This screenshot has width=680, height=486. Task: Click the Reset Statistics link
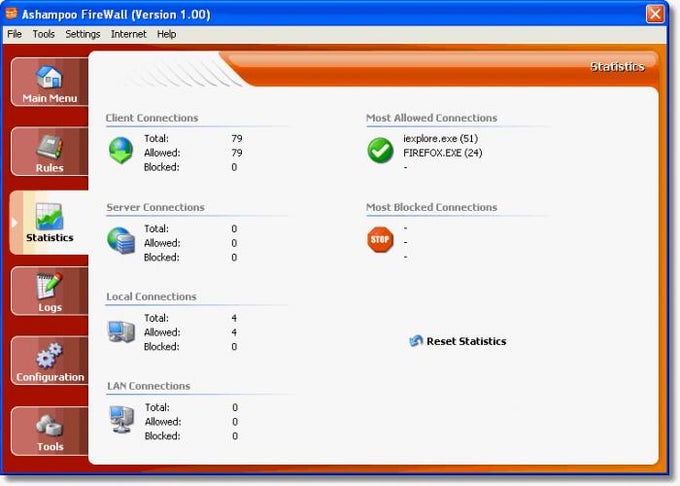tap(466, 341)
